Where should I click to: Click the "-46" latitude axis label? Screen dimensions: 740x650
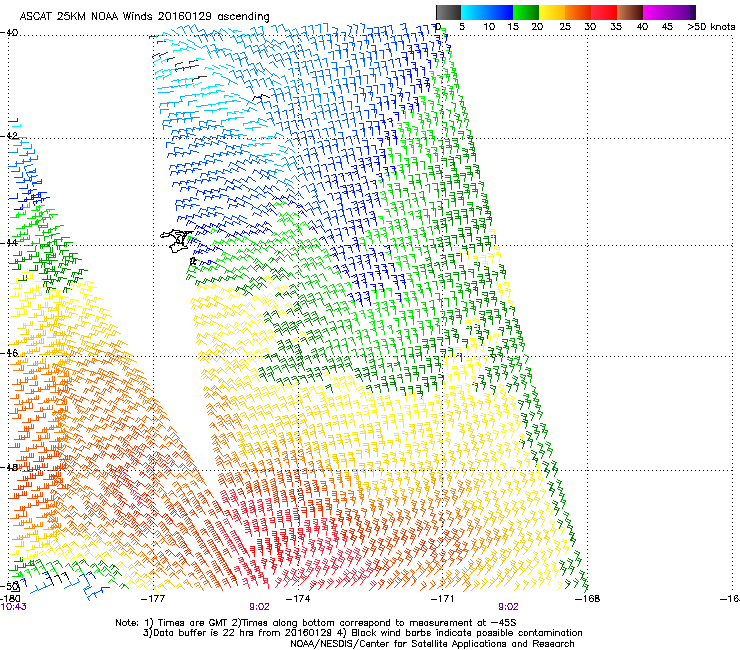coord(9,353)
